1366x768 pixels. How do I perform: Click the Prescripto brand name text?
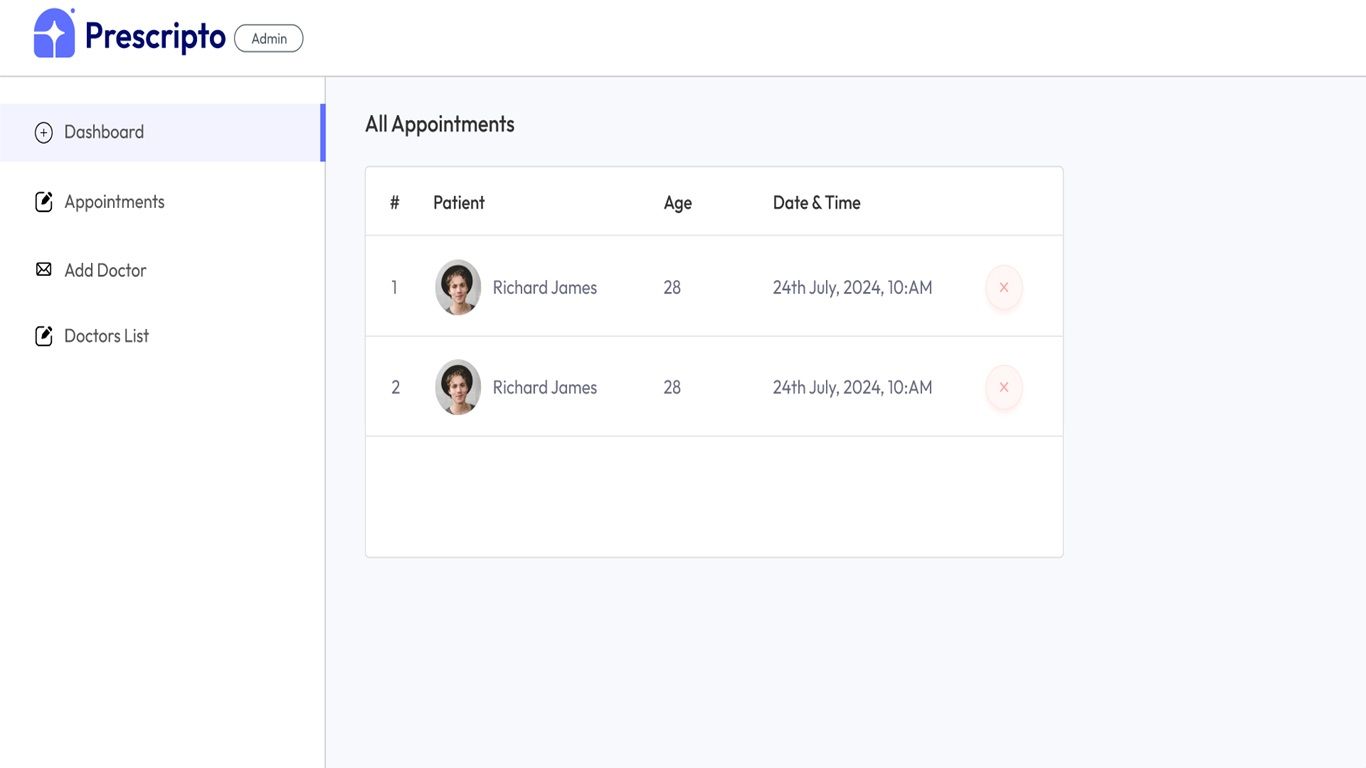click(x=155, y=36)
